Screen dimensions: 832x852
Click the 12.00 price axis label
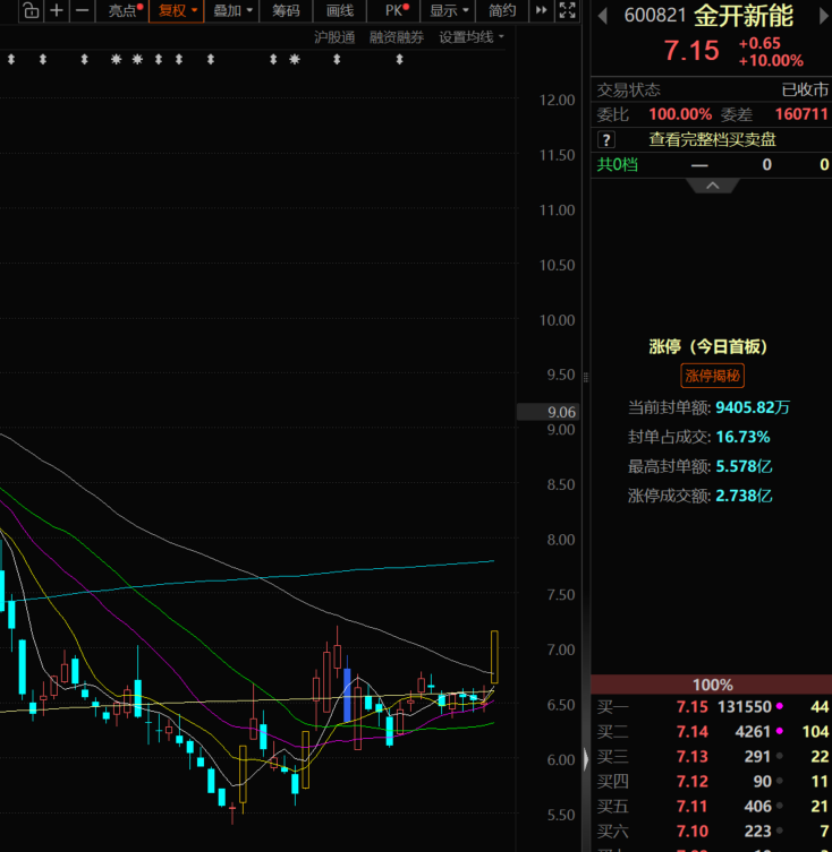tap(557, 100)
